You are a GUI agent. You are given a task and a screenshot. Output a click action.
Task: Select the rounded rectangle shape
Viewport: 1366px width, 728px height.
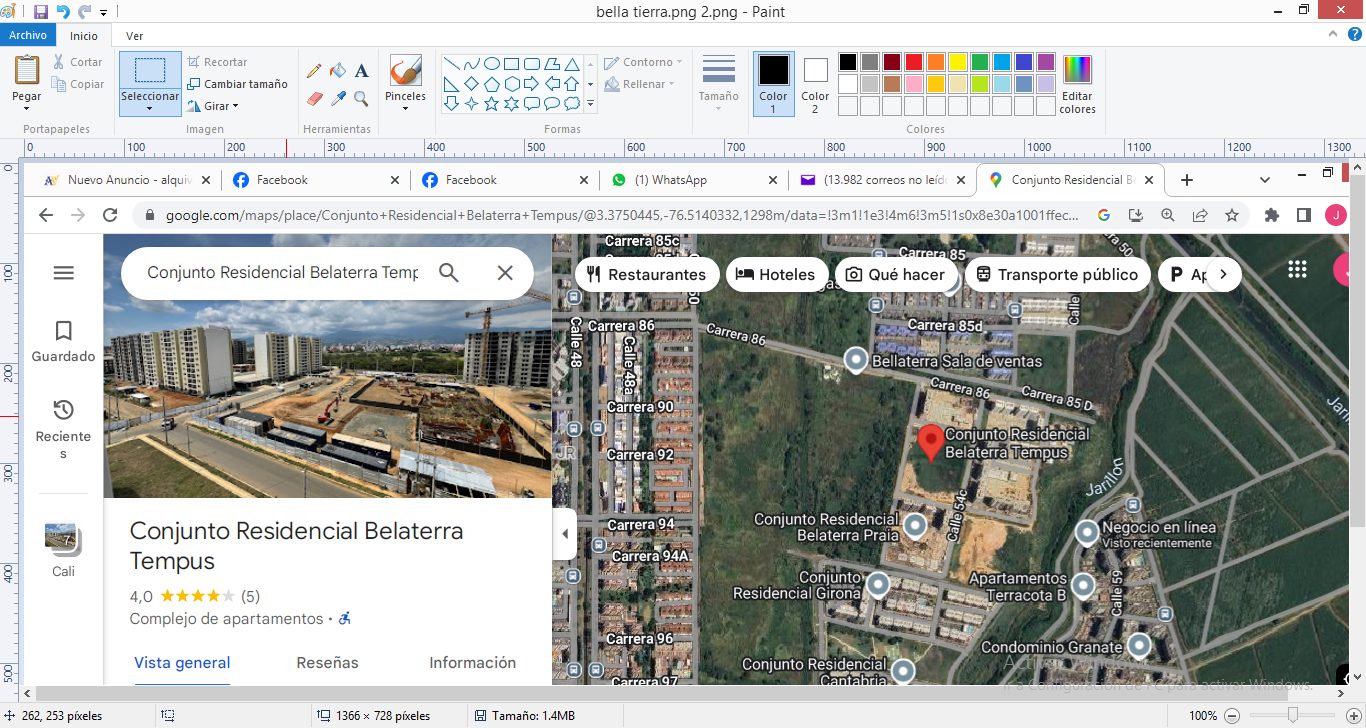click(x=531, y=63)
